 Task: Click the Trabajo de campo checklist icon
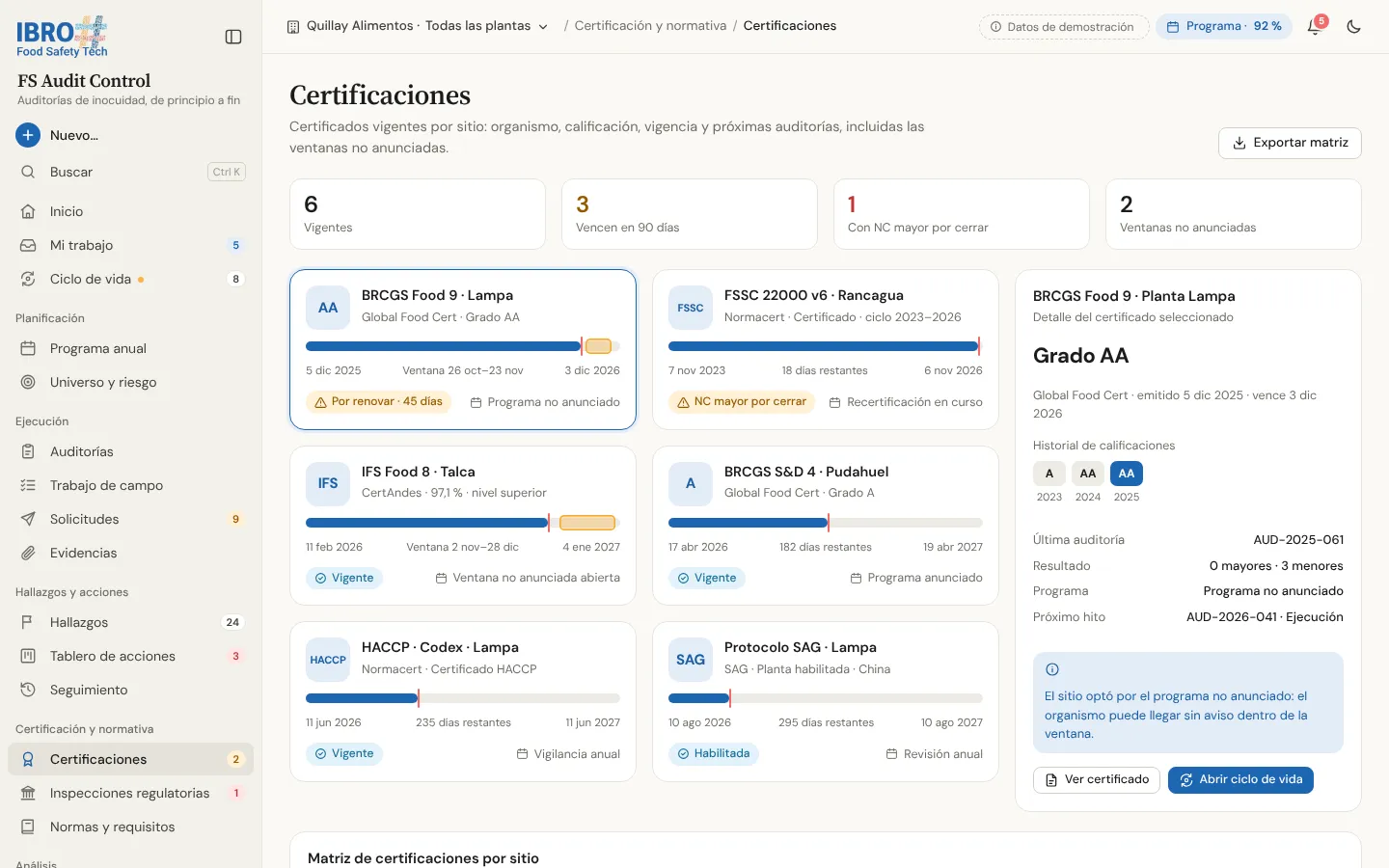[x=28, y=485]
